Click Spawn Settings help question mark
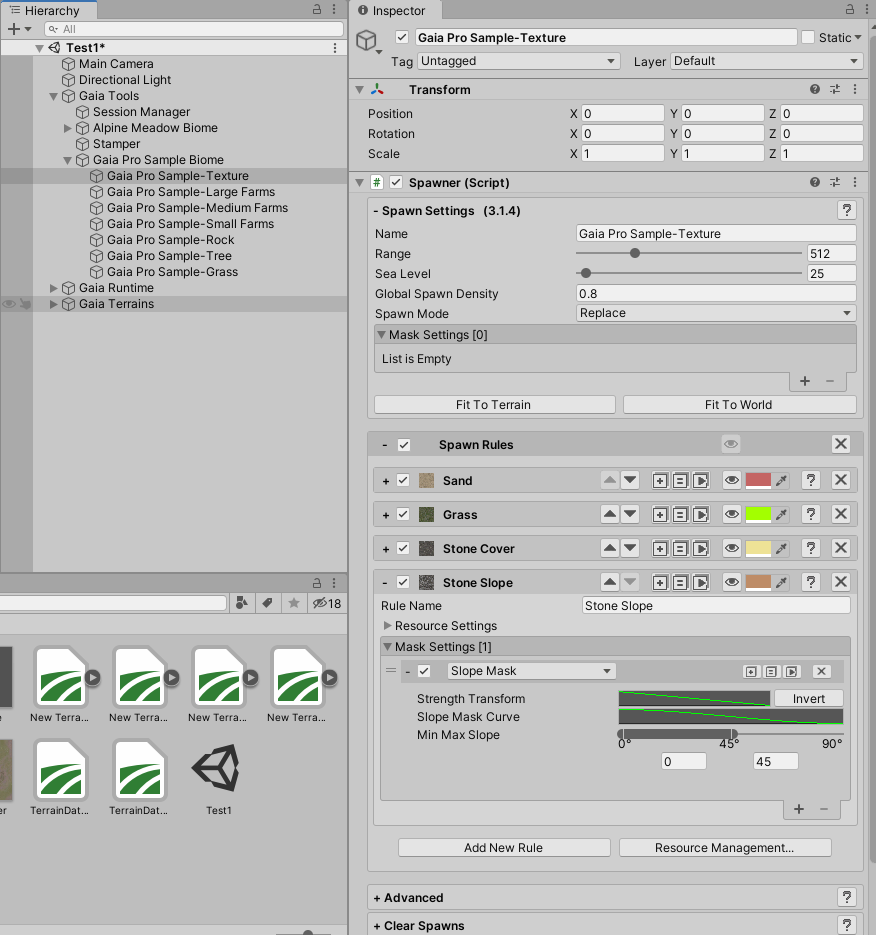 846,210
